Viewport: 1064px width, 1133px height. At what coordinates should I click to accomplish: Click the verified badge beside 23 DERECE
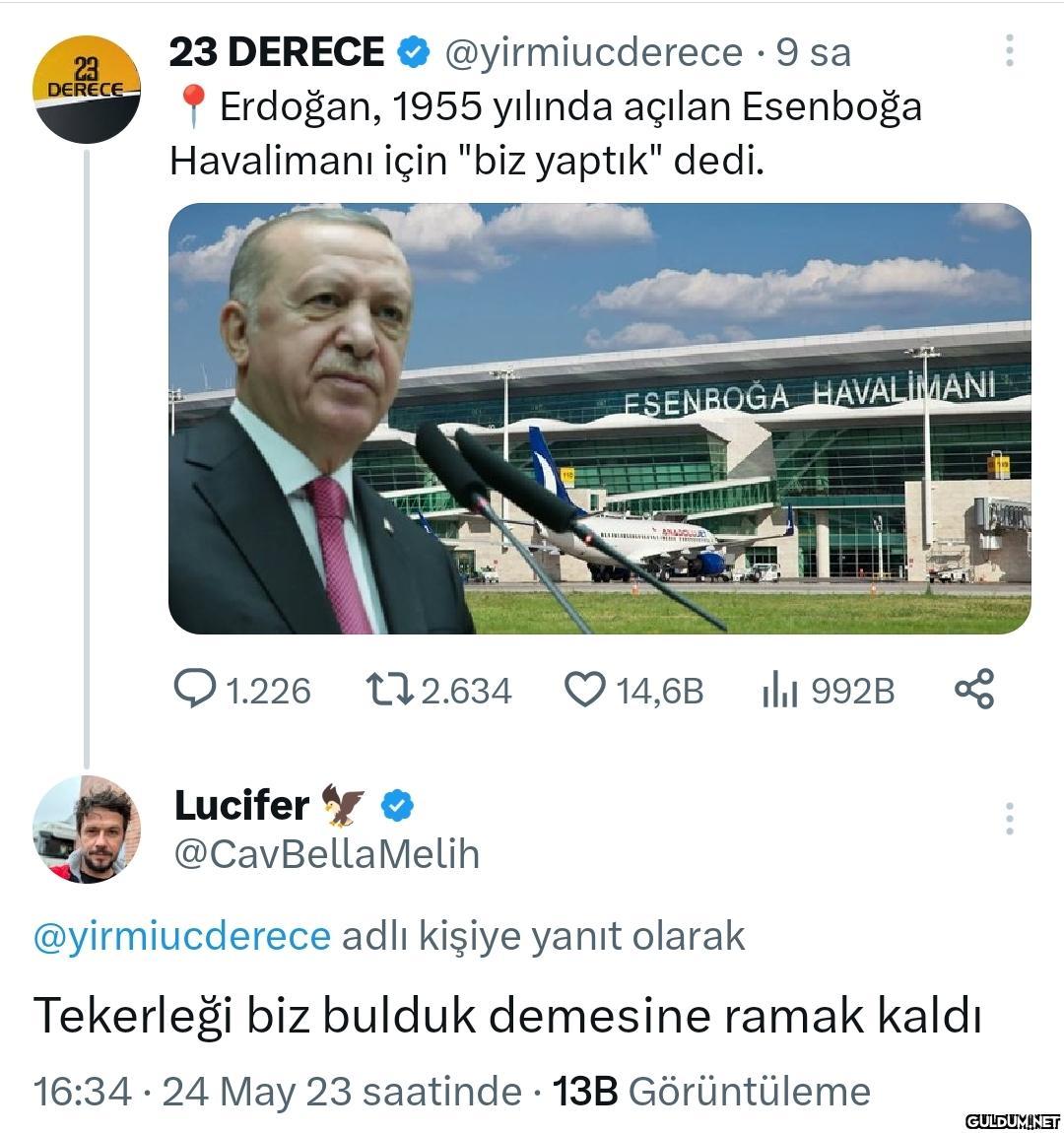click(x=414, y=52)
